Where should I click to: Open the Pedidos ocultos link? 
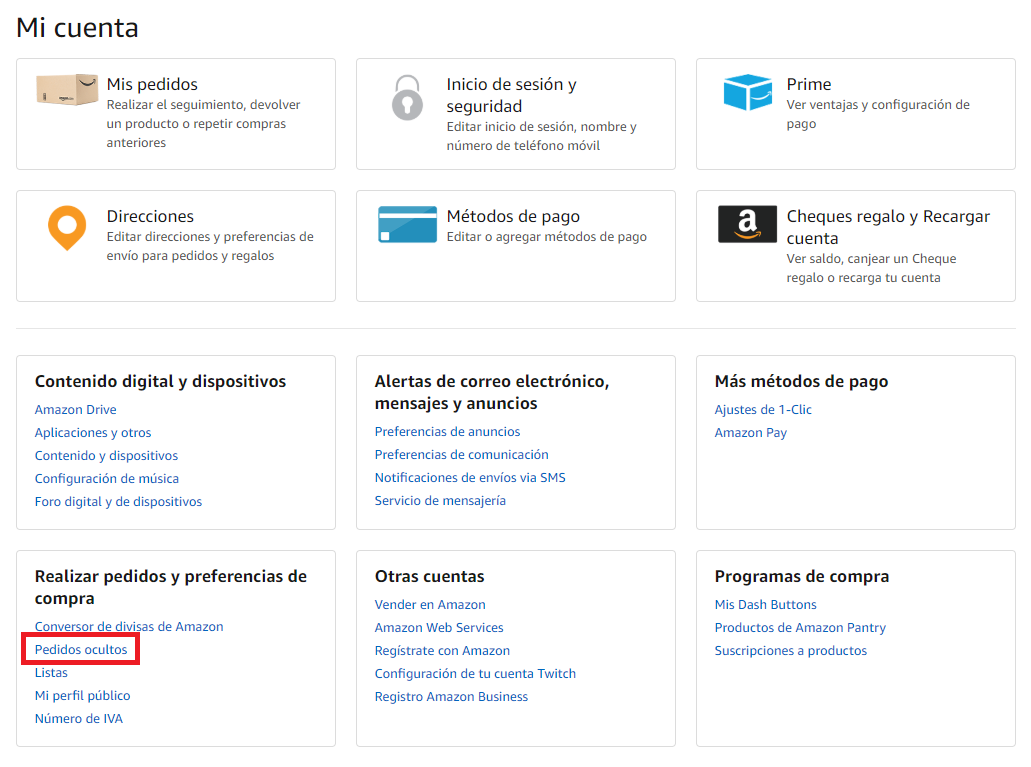pyautogui.click(x=81, y=649)
